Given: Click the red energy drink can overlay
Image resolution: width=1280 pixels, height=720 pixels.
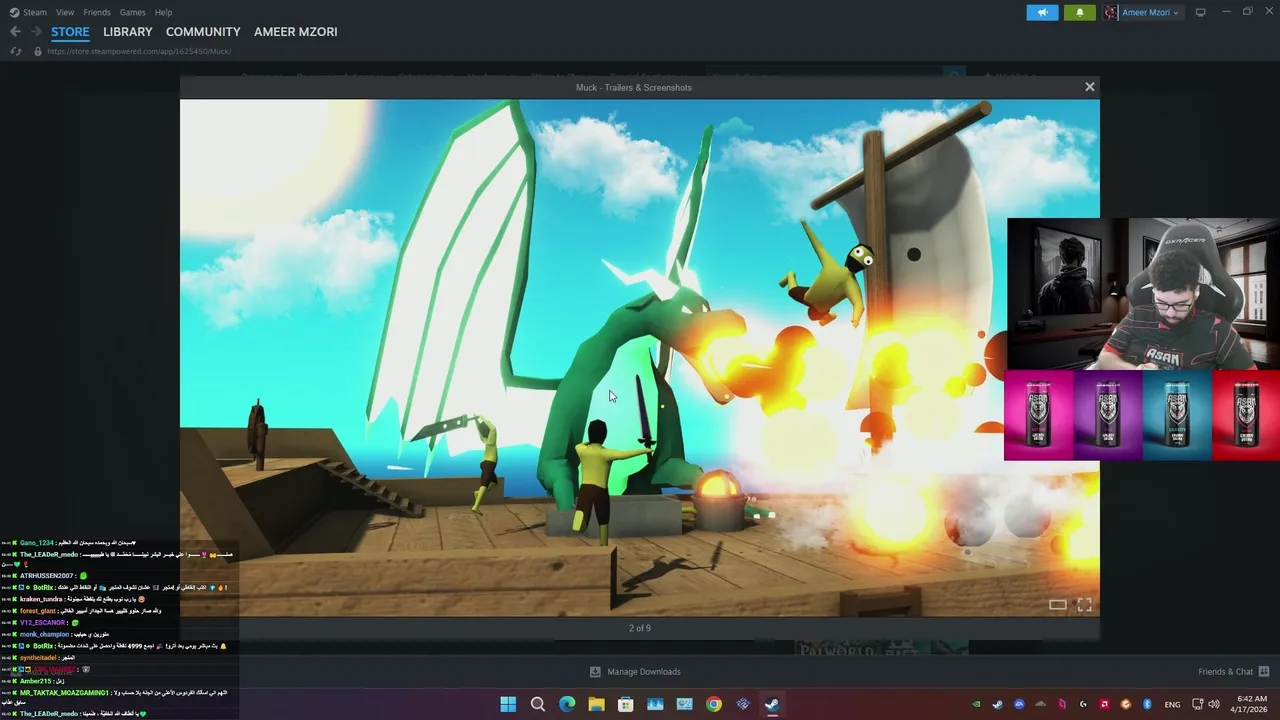Looking at the screenshot, I should (x=1246, y=415).
